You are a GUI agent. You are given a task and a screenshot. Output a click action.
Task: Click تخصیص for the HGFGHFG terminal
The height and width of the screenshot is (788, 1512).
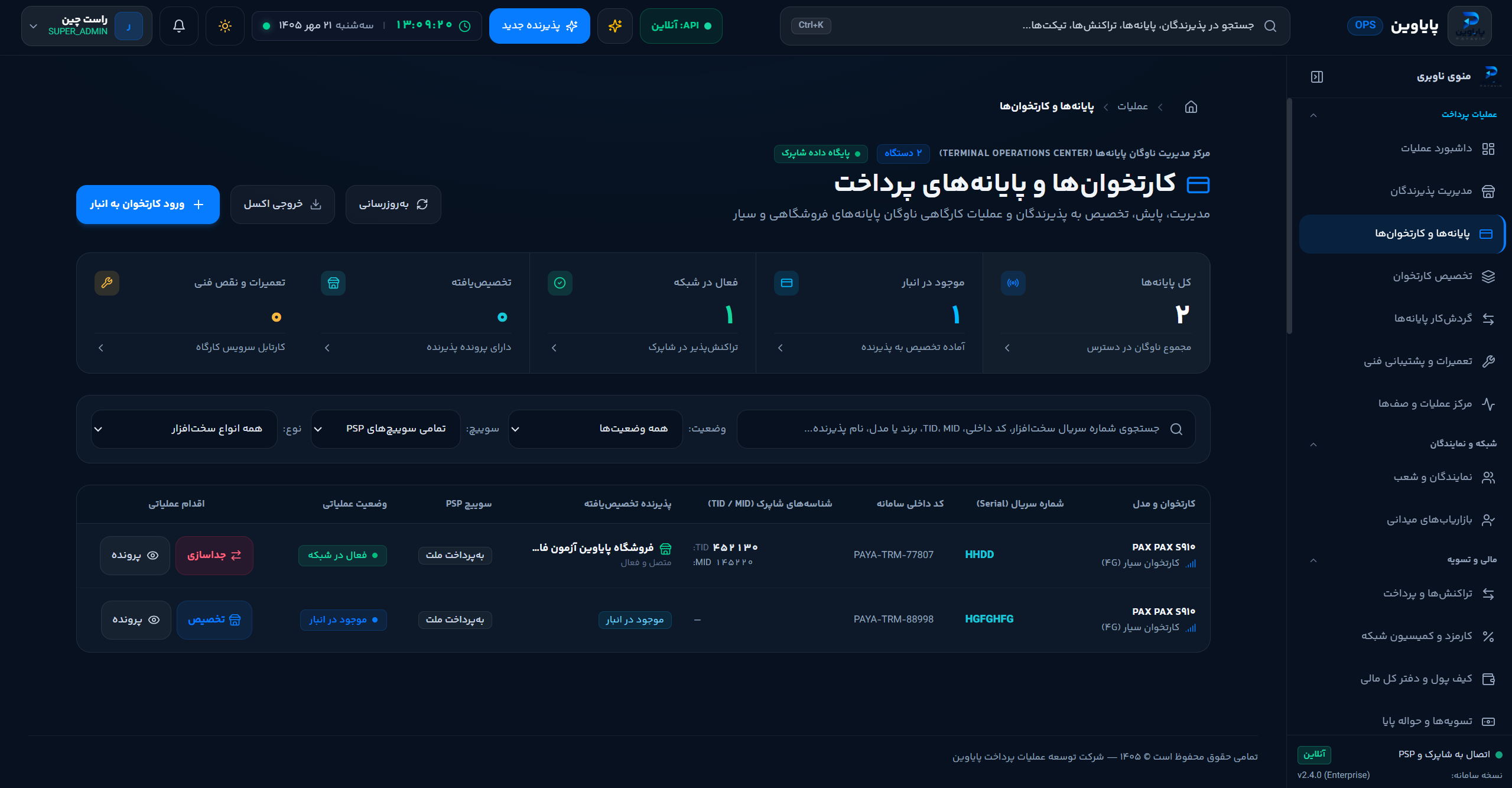(x=214, y=620)
